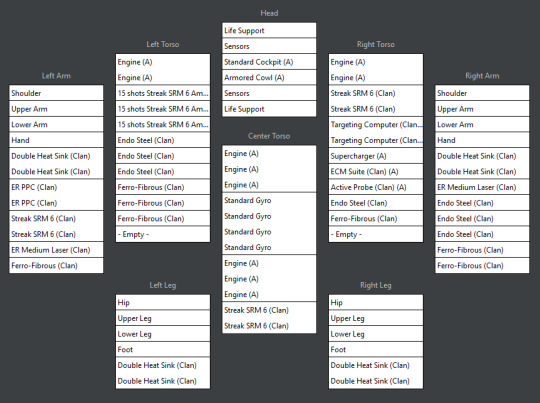
Task: Click first 15 shots Streak SRM 6 Ammo slot
Action: pos(163,93)
